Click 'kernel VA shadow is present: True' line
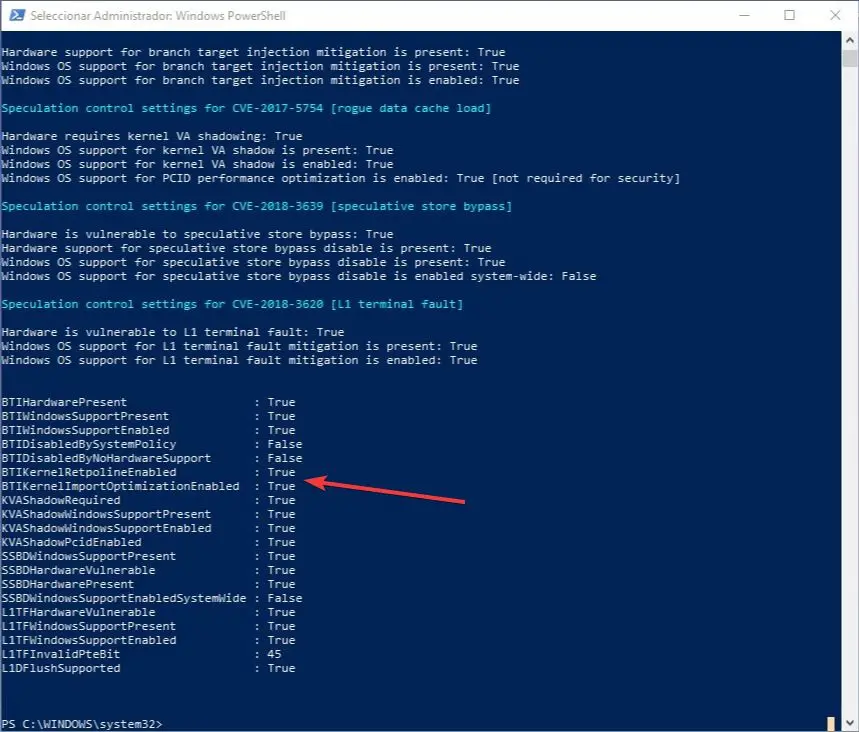 coord(197,150)
